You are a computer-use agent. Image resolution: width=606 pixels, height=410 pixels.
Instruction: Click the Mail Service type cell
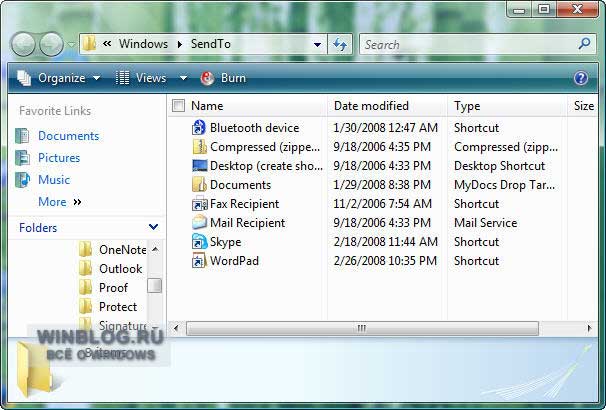coord(485,223)
